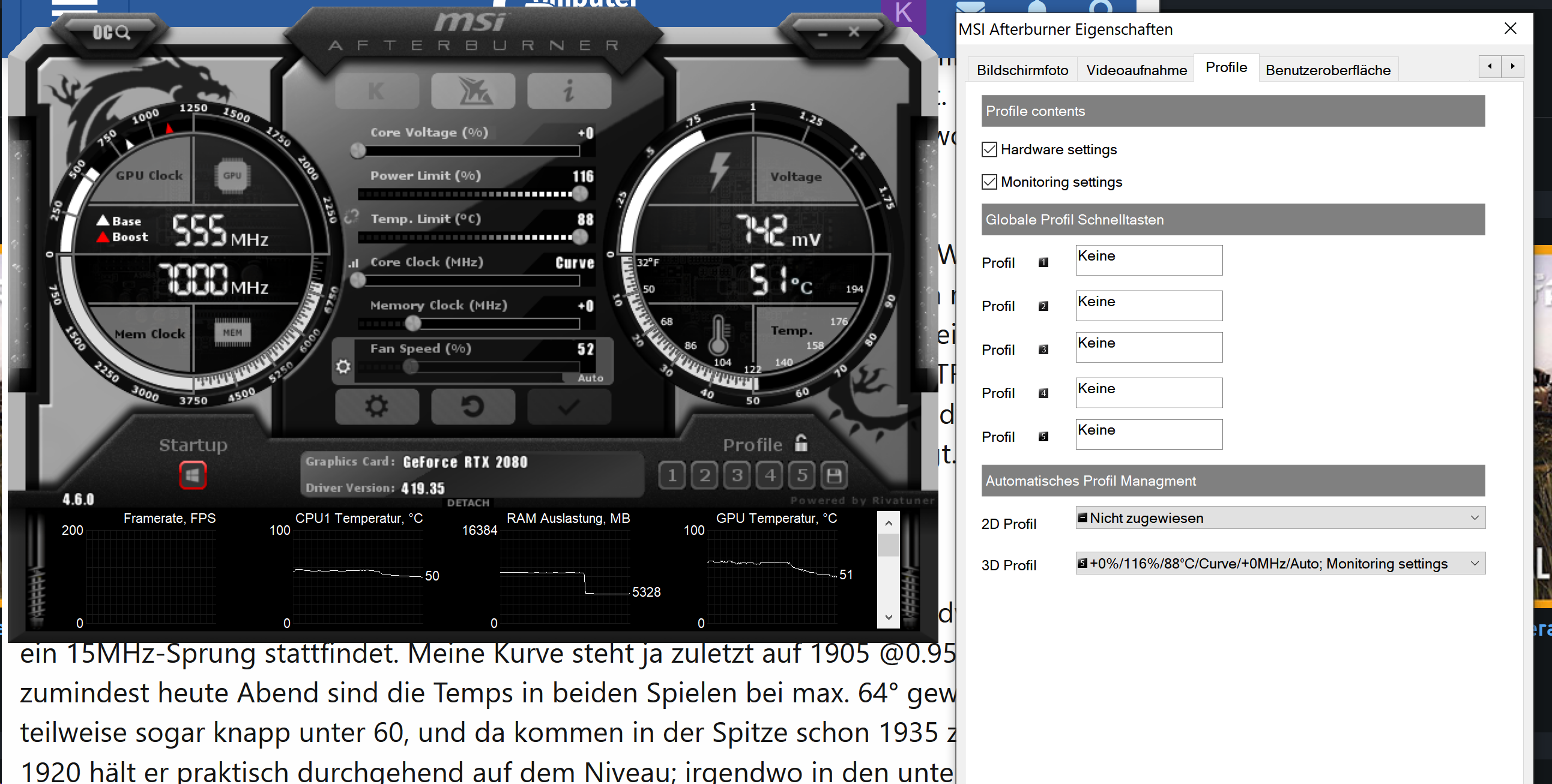Click the Power Limit slider handle

tap(579, 194)
